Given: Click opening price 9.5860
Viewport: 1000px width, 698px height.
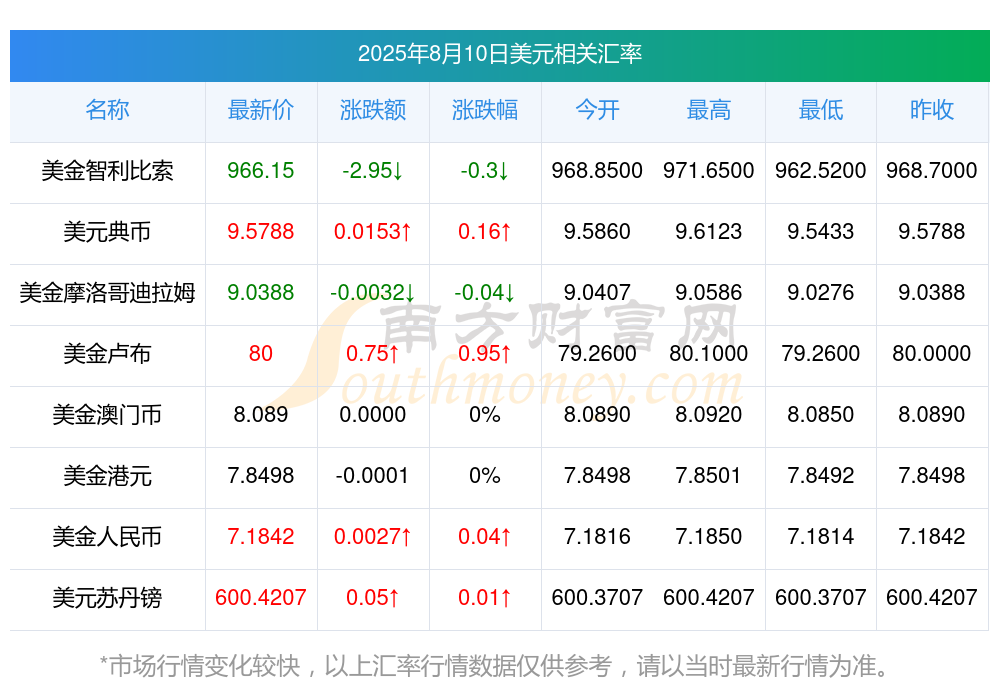Looking at the screenshot, I should 597,232.
